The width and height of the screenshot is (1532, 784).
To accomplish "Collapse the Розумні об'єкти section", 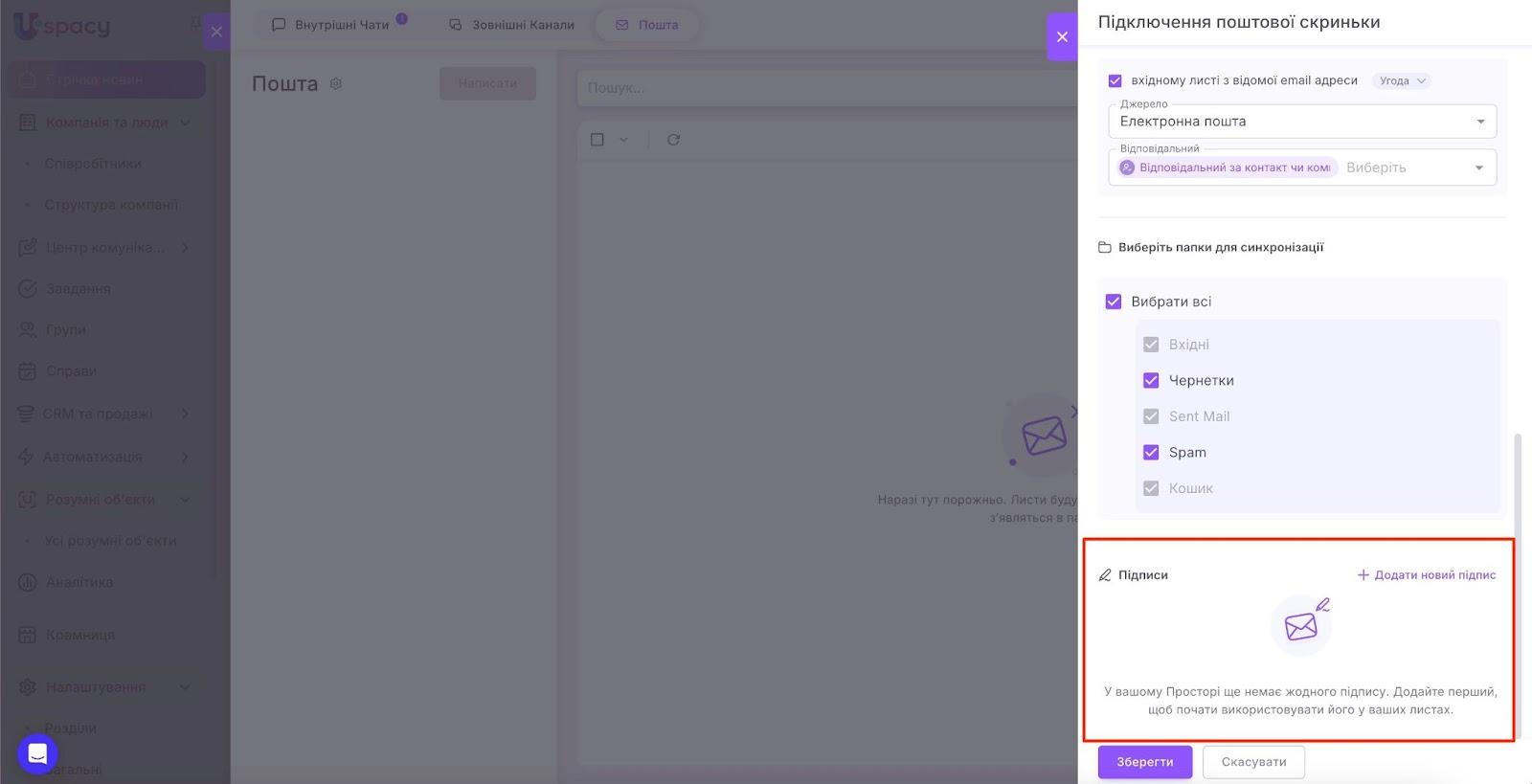I will (185, 499).
